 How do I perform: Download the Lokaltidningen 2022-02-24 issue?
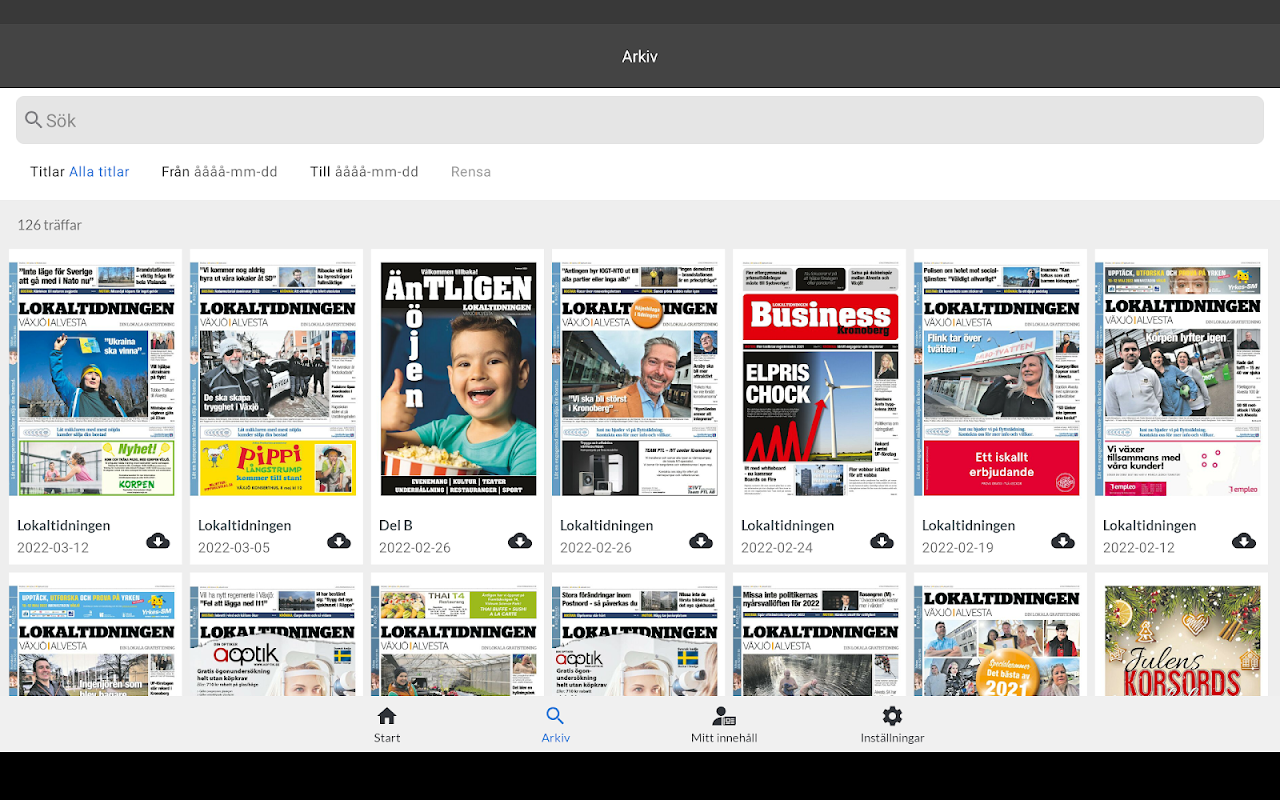tap(881, 541)
